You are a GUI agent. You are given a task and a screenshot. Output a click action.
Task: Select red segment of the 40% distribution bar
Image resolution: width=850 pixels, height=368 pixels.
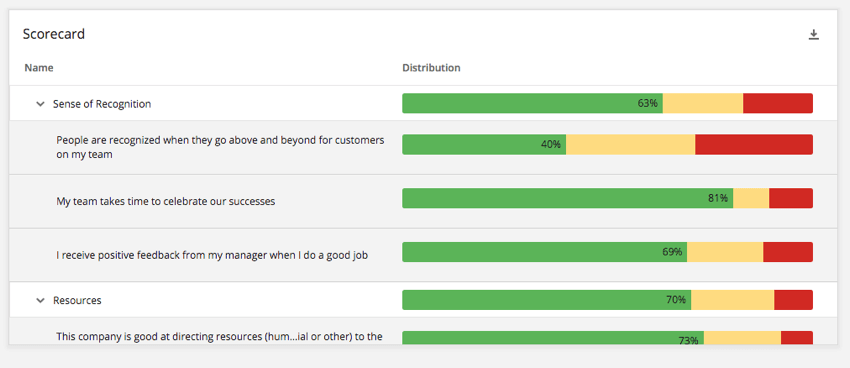[754, 145]
